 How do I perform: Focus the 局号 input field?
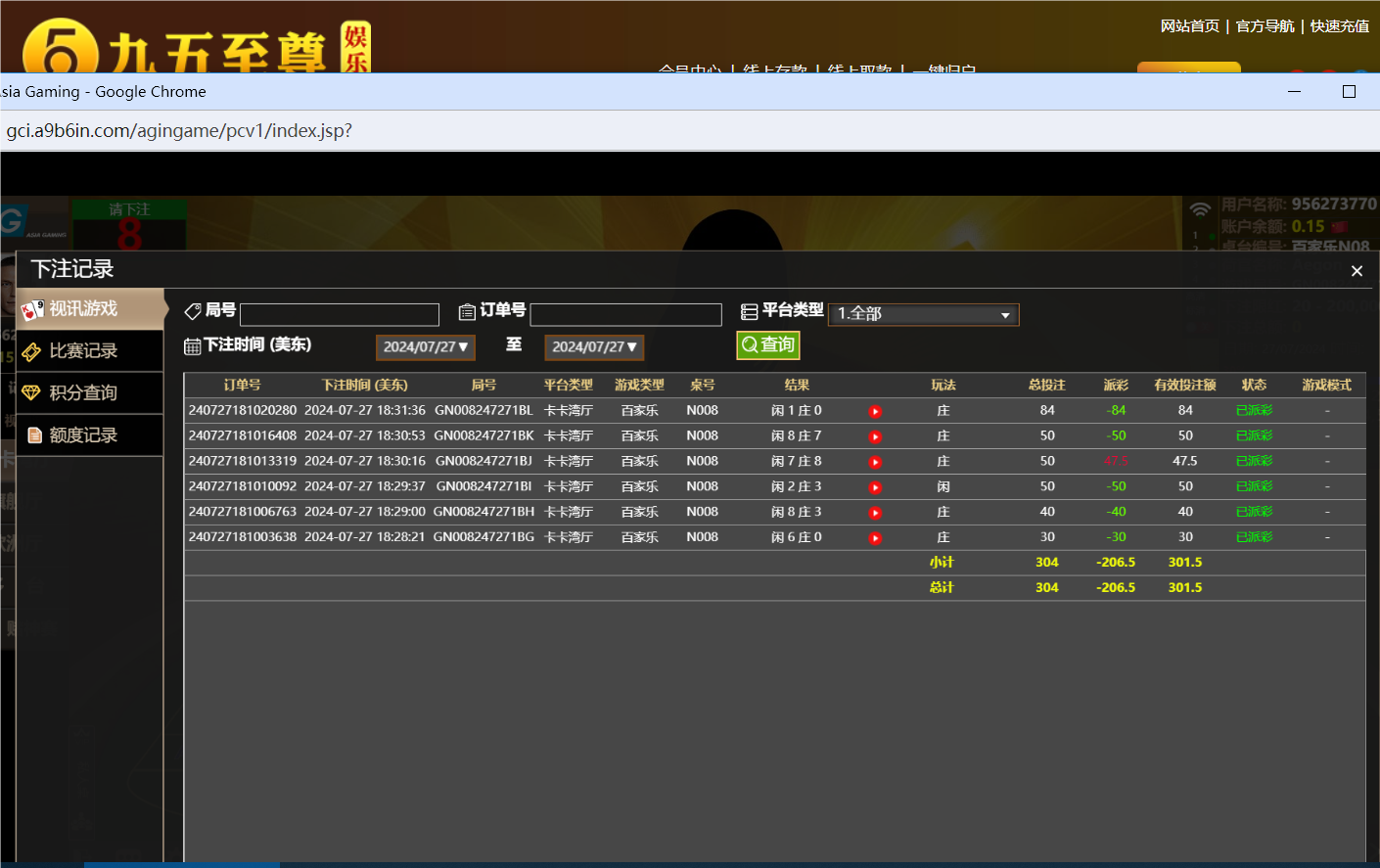pos(340,314)
